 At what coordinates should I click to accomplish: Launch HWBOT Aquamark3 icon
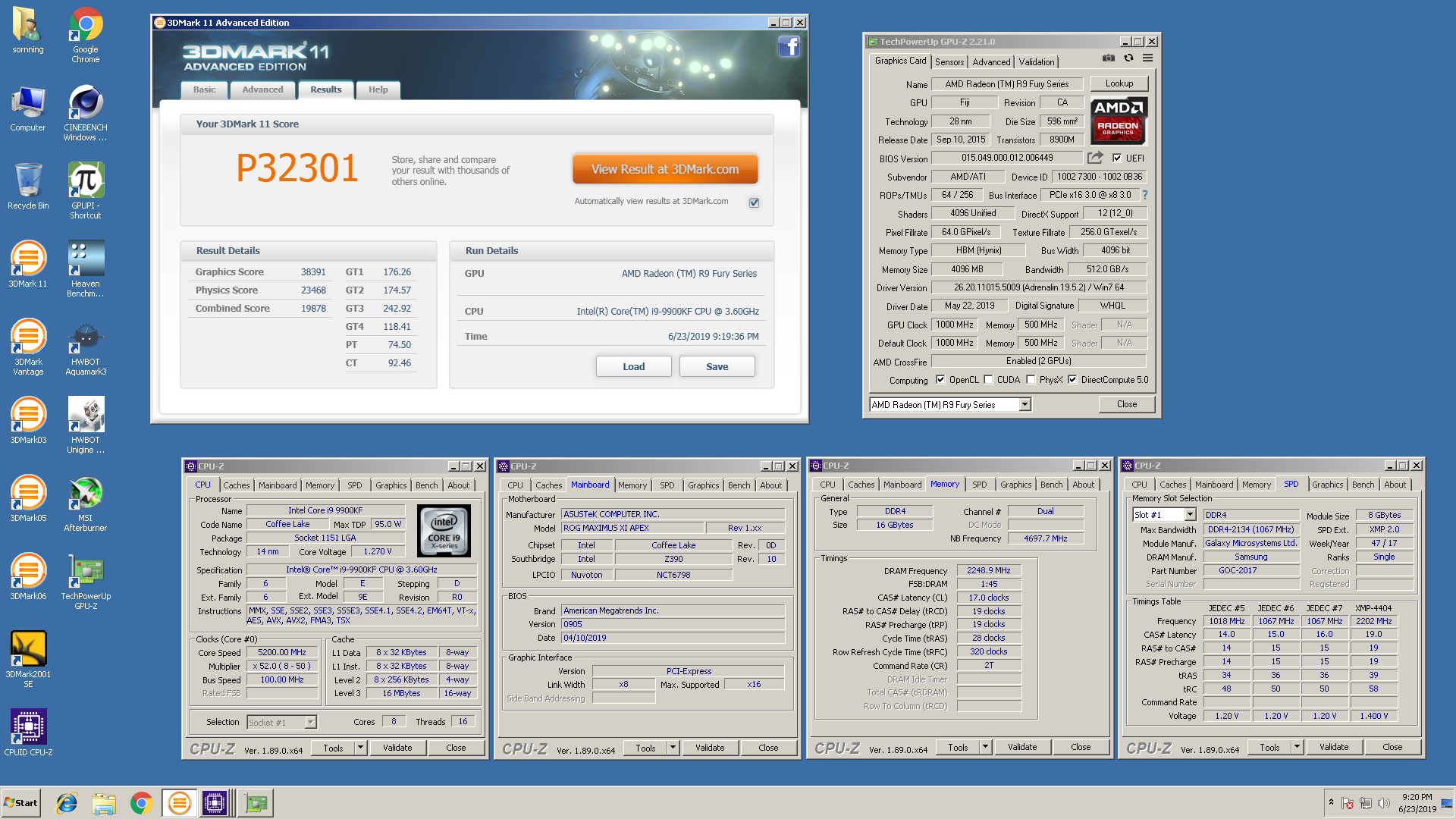pyautogui.click(x=86, y=347)
